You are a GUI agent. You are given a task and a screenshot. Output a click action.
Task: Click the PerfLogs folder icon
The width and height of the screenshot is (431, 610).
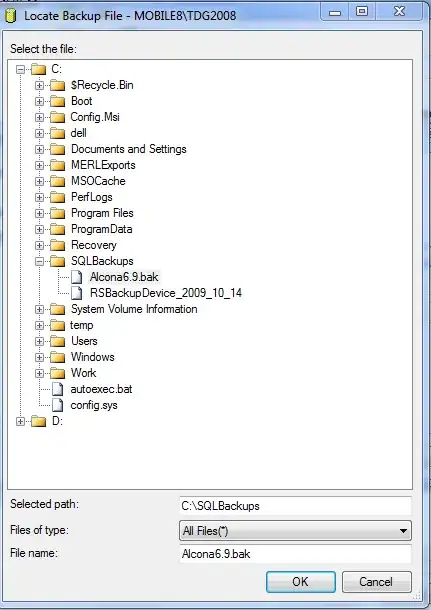tap(58, 197)
